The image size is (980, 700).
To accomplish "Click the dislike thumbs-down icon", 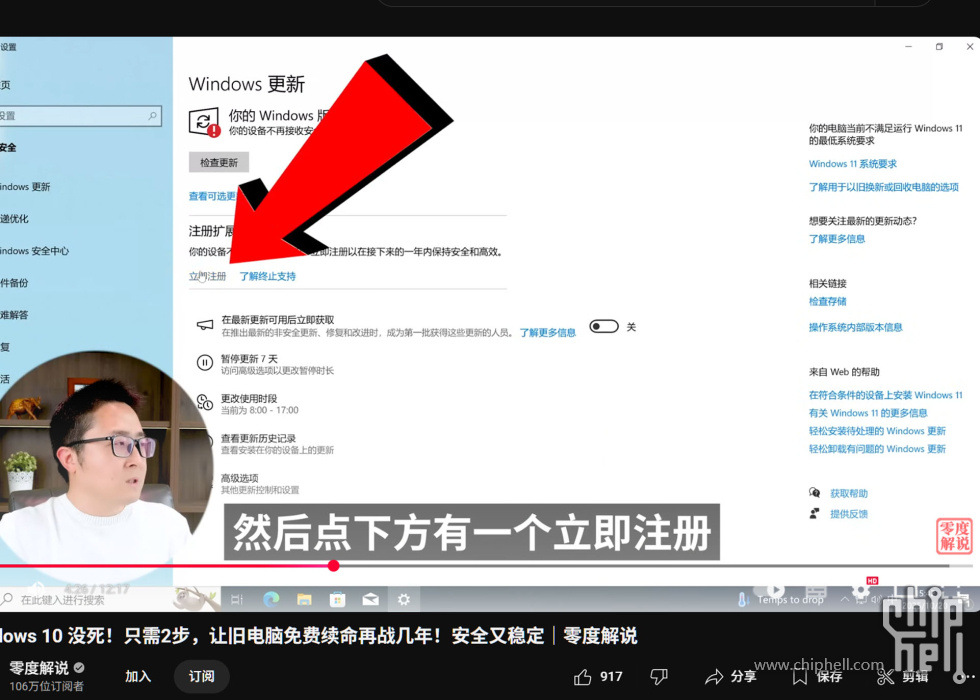I will pos(659,677).
